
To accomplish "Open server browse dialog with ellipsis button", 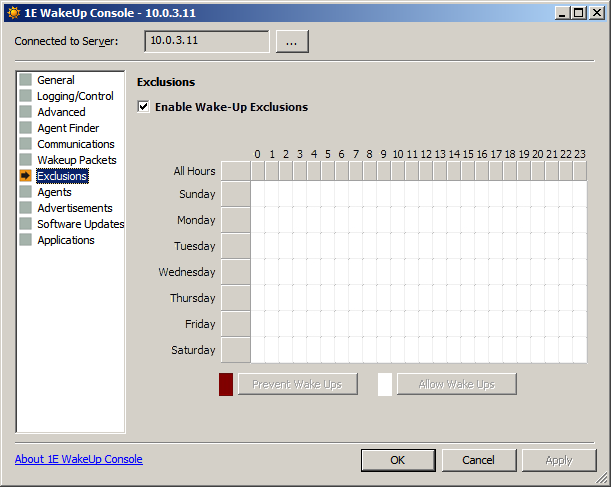I will 292,41.
